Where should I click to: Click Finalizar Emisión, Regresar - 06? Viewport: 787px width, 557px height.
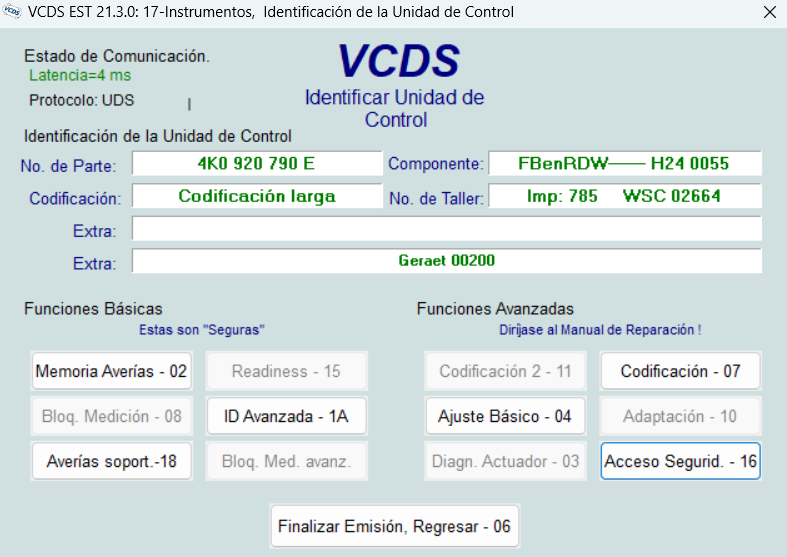[x=395, y=526]
